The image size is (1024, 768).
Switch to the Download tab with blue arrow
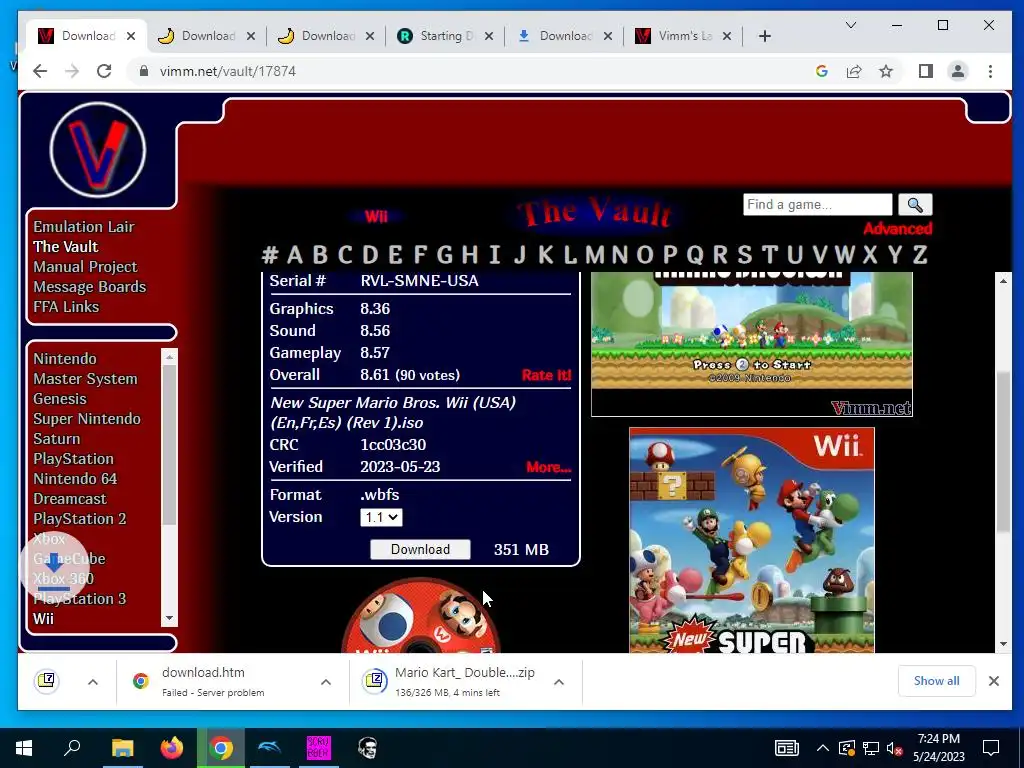tap(565, 36)
